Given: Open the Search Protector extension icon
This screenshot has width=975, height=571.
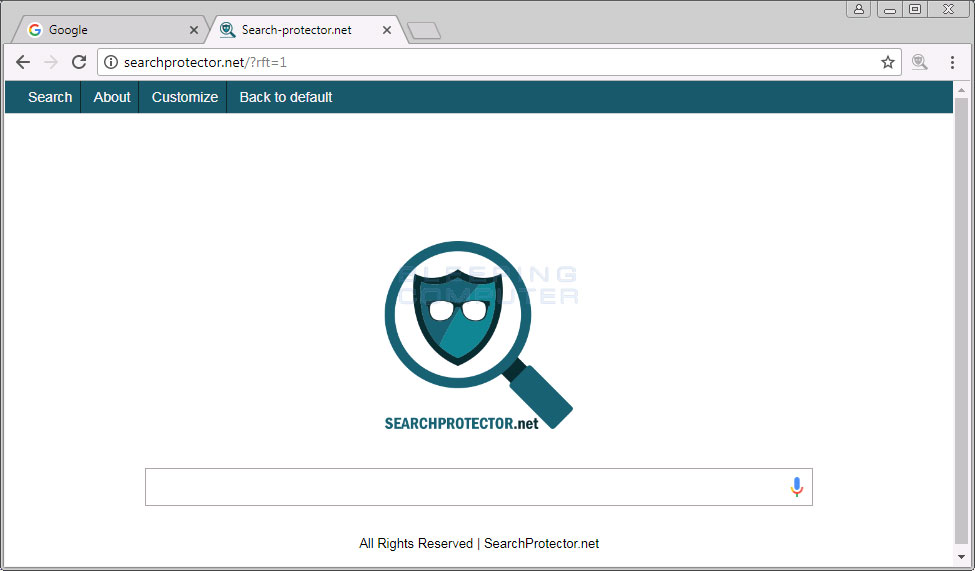Looking at the screenshot, I should [920, 62].
